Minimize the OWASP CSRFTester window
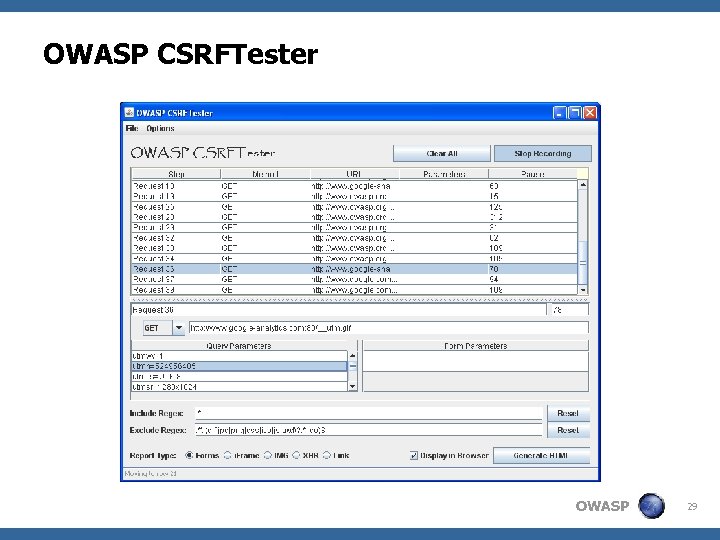 (559, 113)
